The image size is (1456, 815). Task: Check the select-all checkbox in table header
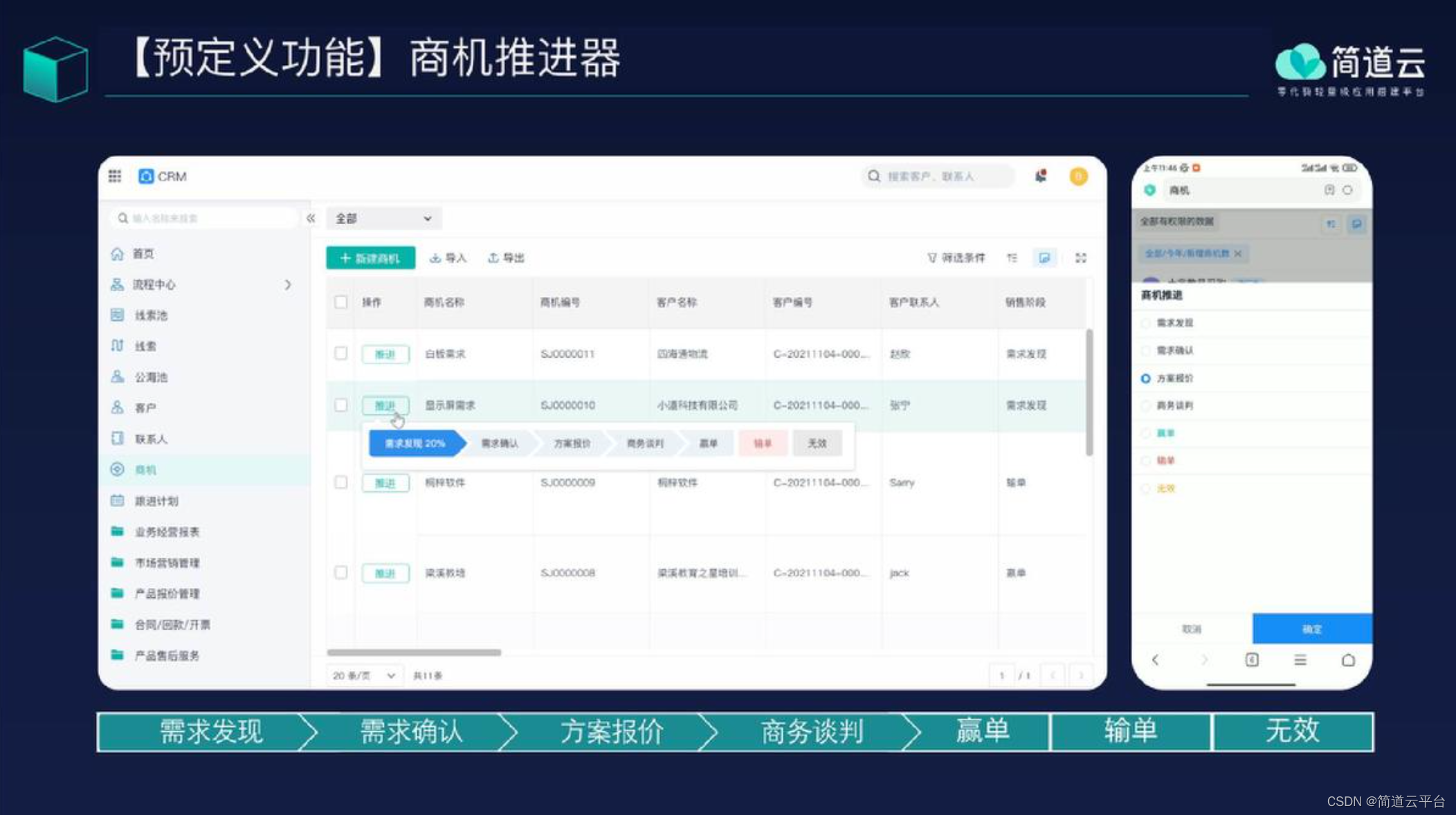tap(341, 302)
